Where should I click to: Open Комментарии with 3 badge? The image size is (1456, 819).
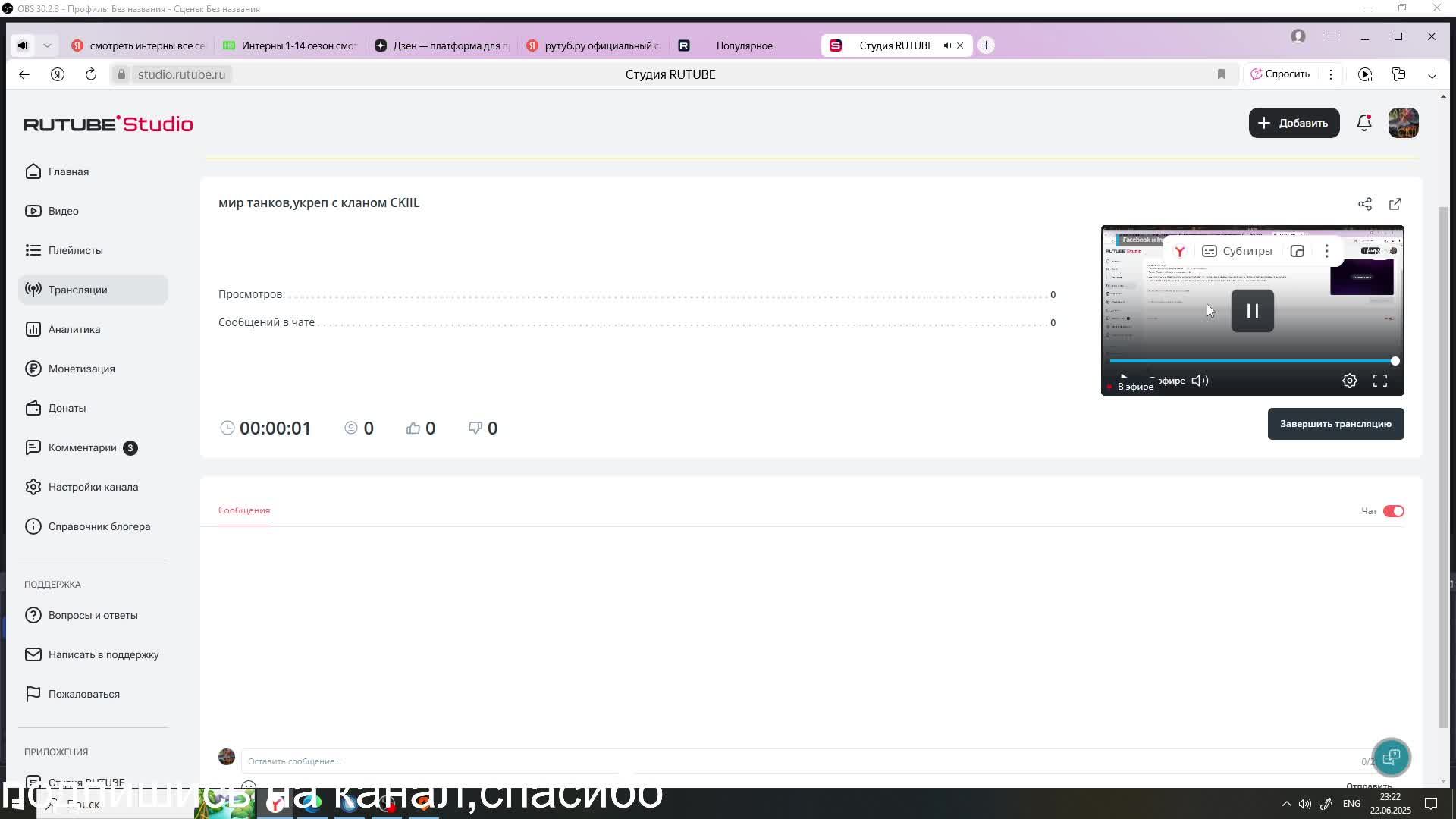[x=82, y=447]
